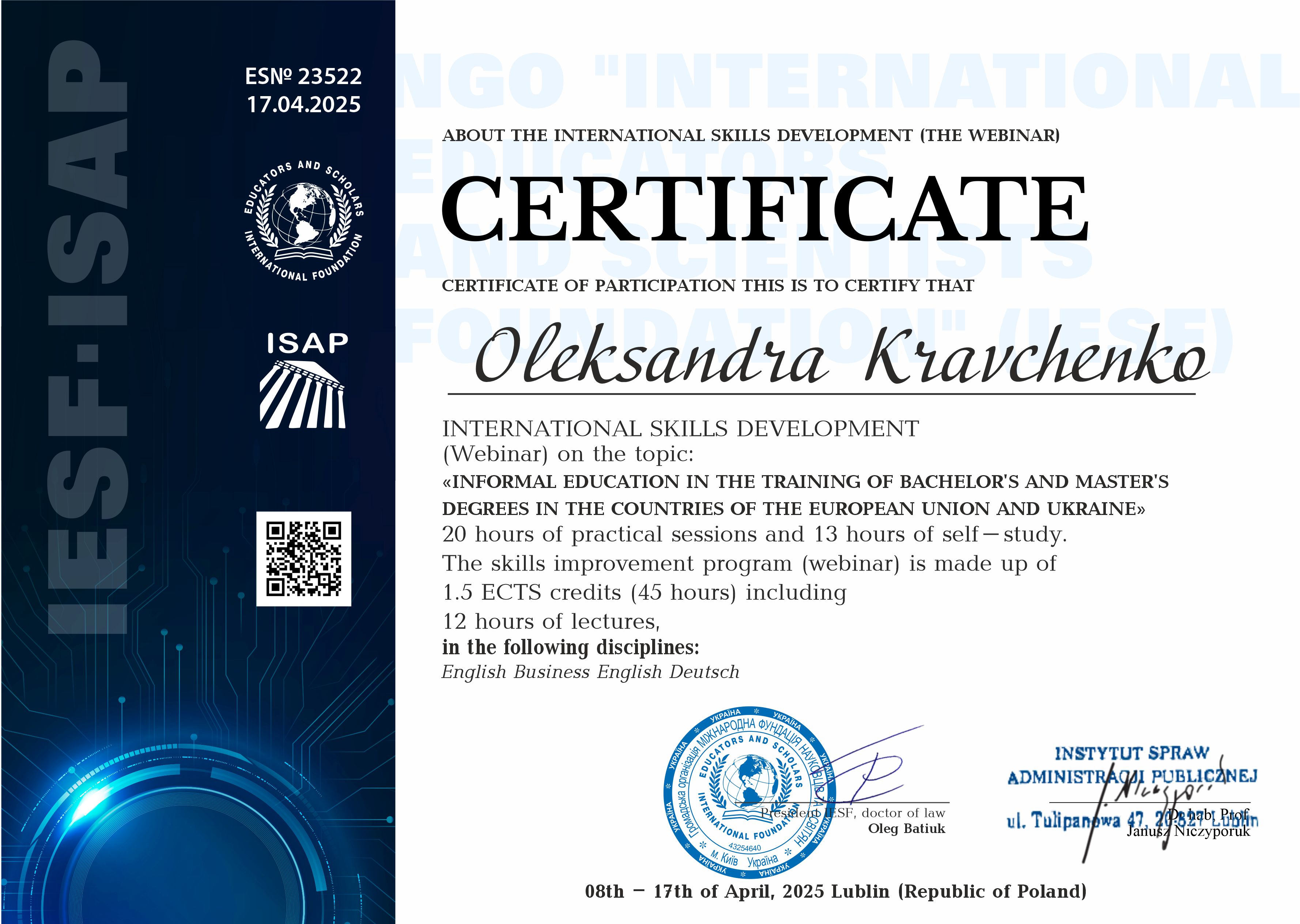This screenshot has width=1300, height=924.
Task: Click the topic line starting '«INFORMAL EDUCATION IN THE TRAINING'
Action: 806,482
